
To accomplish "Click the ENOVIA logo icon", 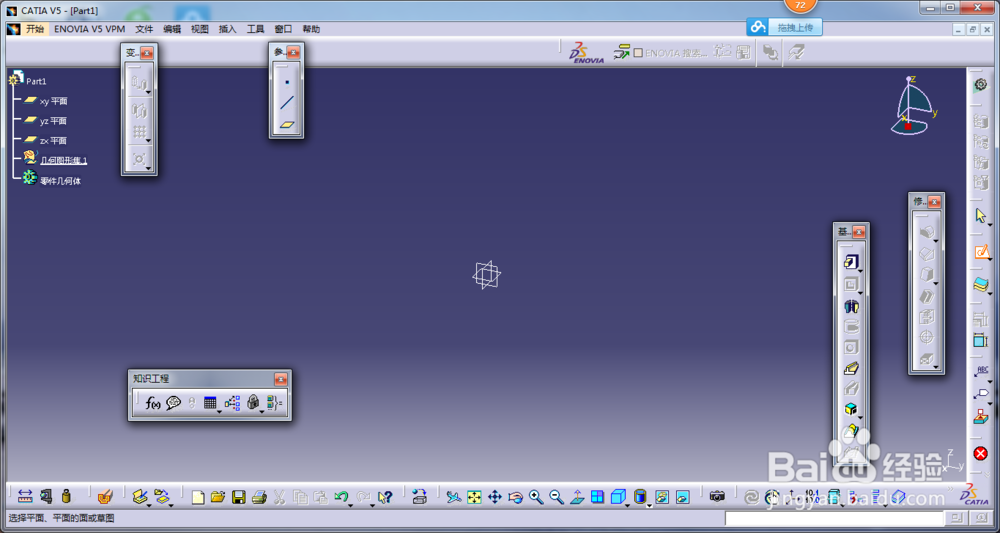I will pyautogui.click(x=585, y=54).
